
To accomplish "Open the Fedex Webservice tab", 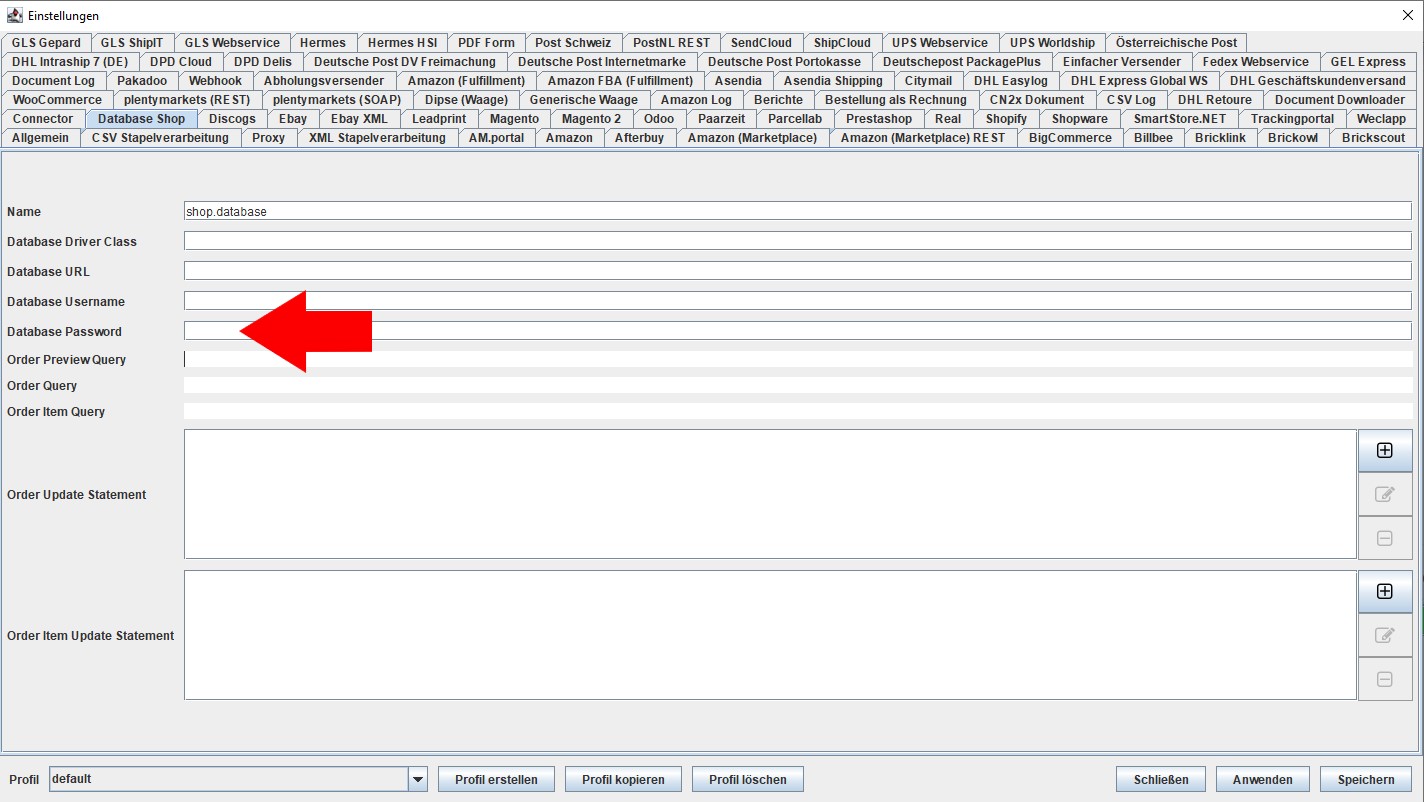I will tap(1255, 62).
